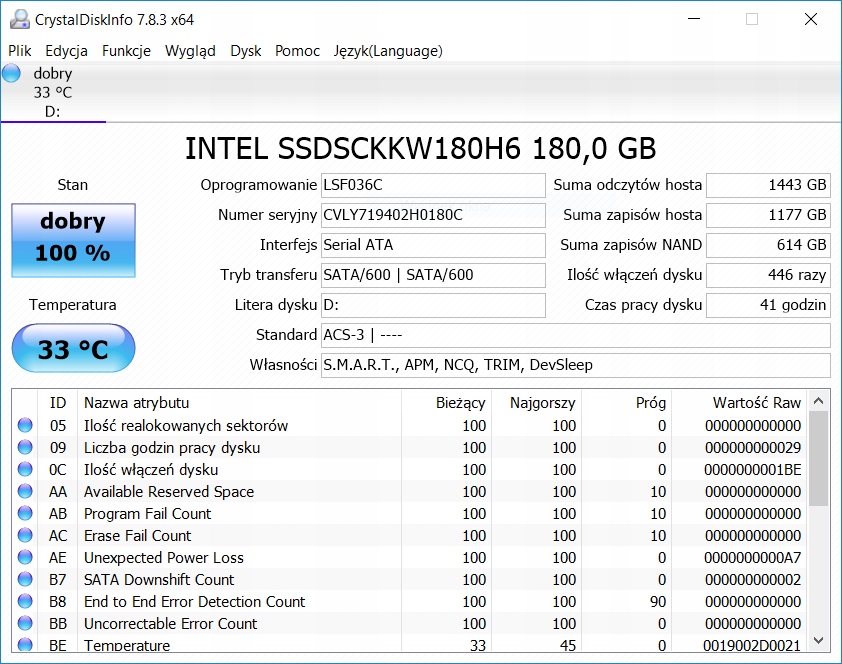Click the Wartość Raw column header

(x=739, y=403)
